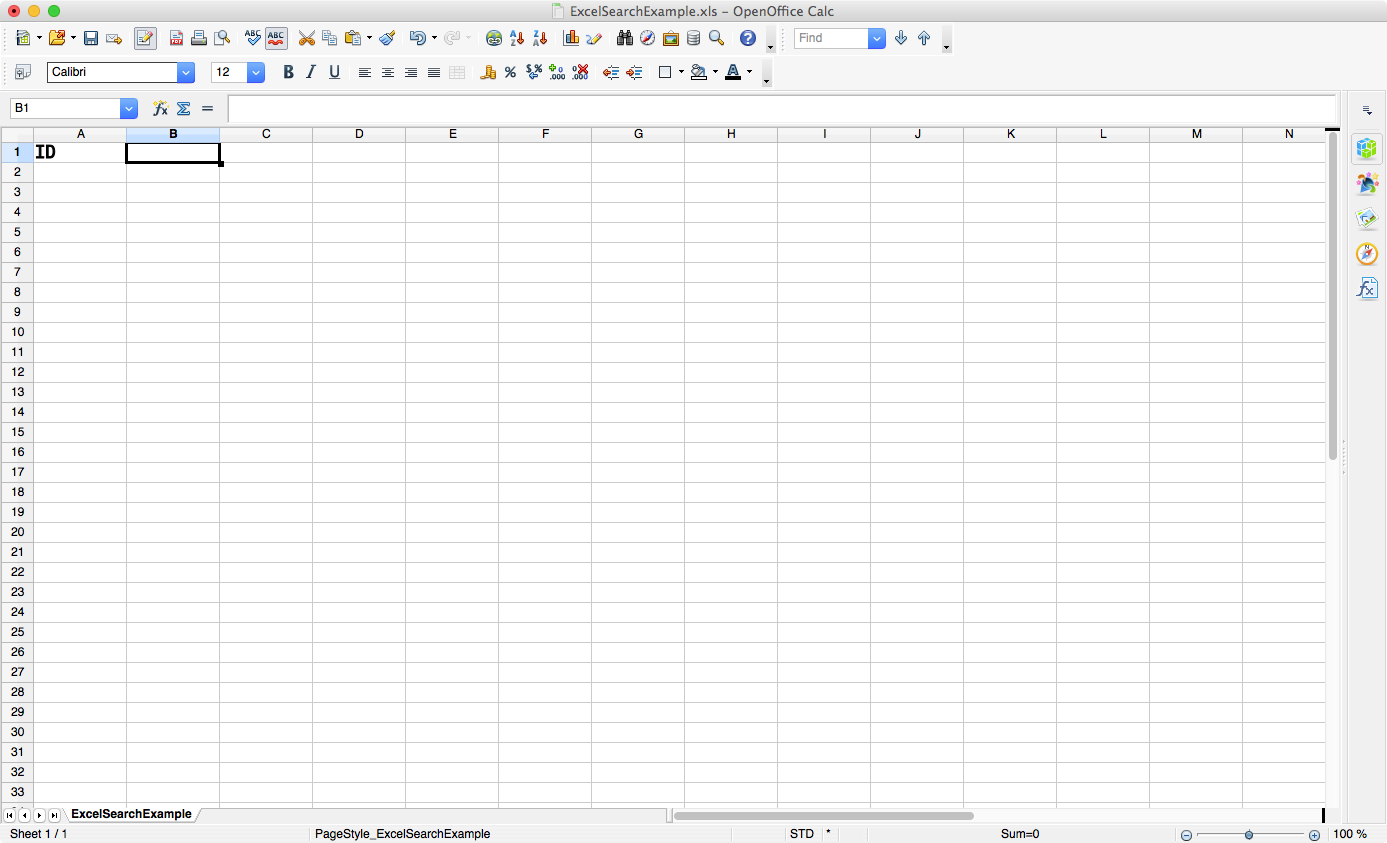Screen dimensions: 1387x843
Task: Click Font Color A icon
Action: 733,72
